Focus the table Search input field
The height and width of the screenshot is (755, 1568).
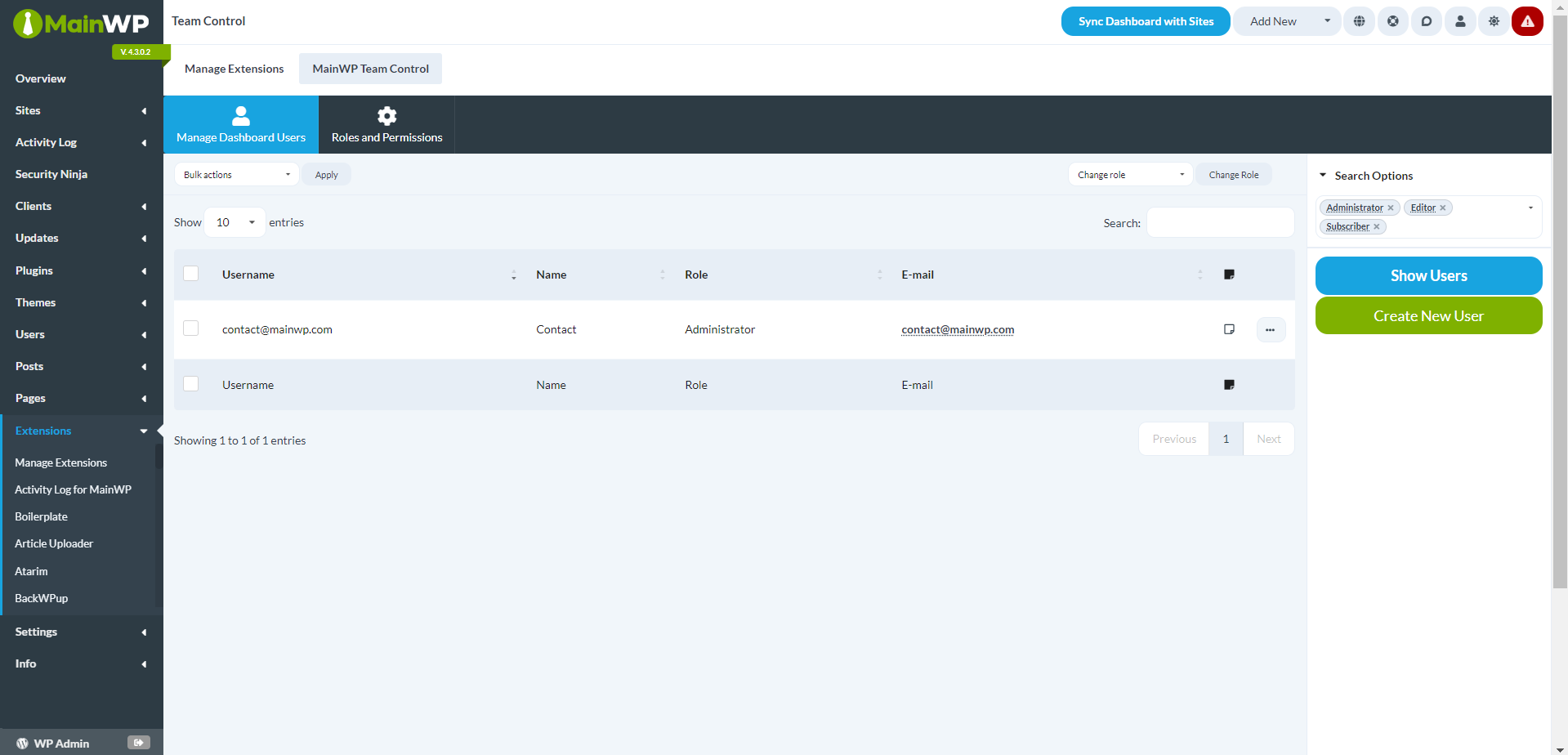[1220, 222]
